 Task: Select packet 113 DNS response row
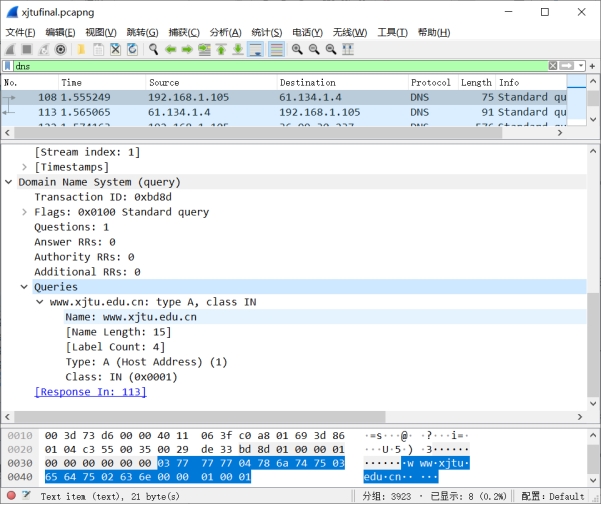(300, 113)
